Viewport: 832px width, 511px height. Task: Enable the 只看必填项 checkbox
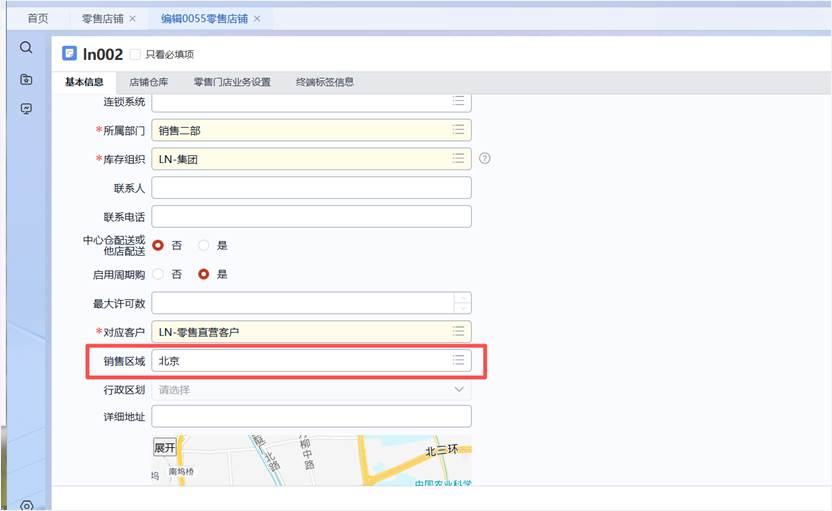click(x=136, y=55)
